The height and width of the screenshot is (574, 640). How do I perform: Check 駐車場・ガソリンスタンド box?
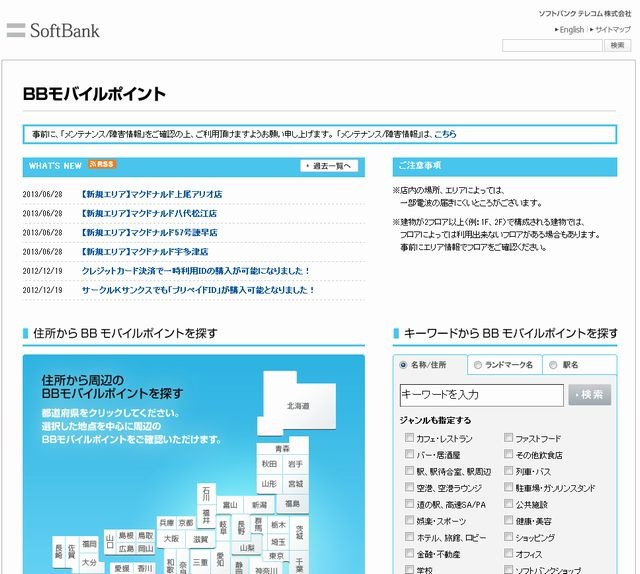click(508, 487)
